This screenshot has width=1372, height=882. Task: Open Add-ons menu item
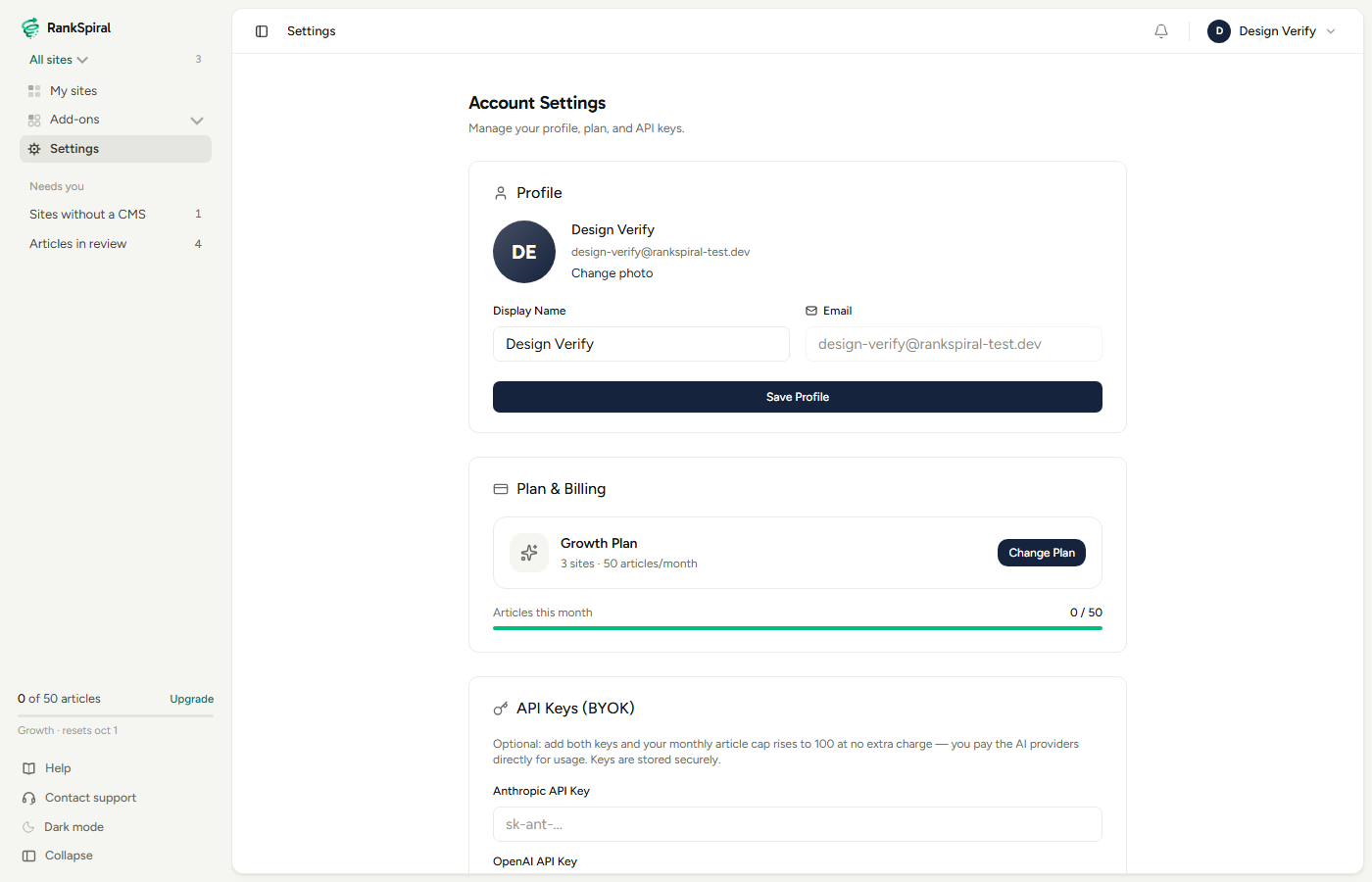point(116,120)
